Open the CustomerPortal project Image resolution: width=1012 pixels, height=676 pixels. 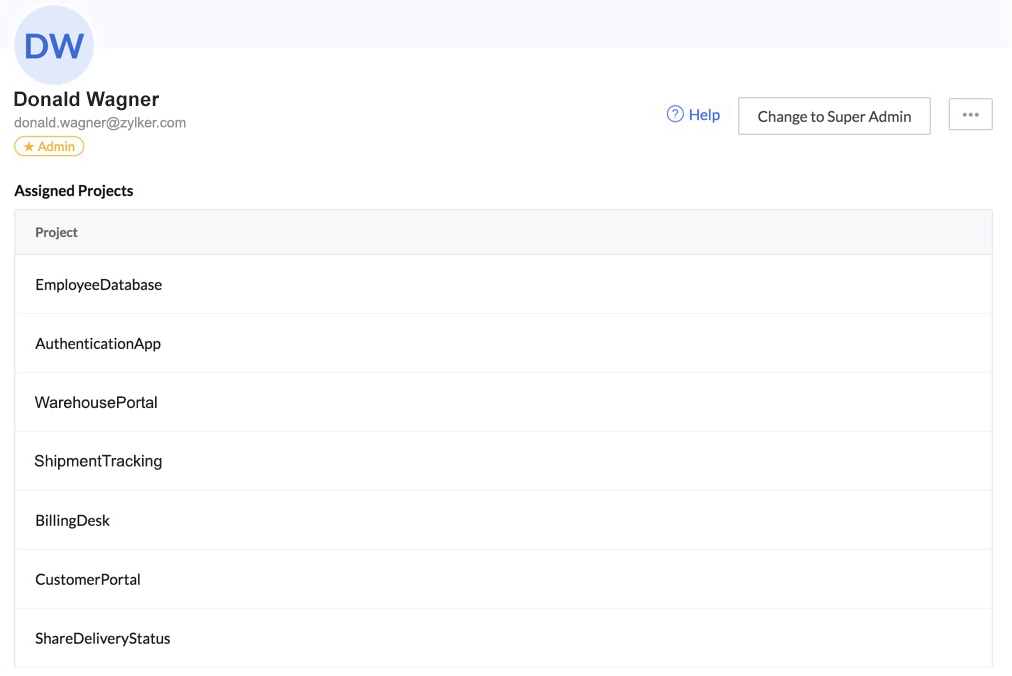88,580
